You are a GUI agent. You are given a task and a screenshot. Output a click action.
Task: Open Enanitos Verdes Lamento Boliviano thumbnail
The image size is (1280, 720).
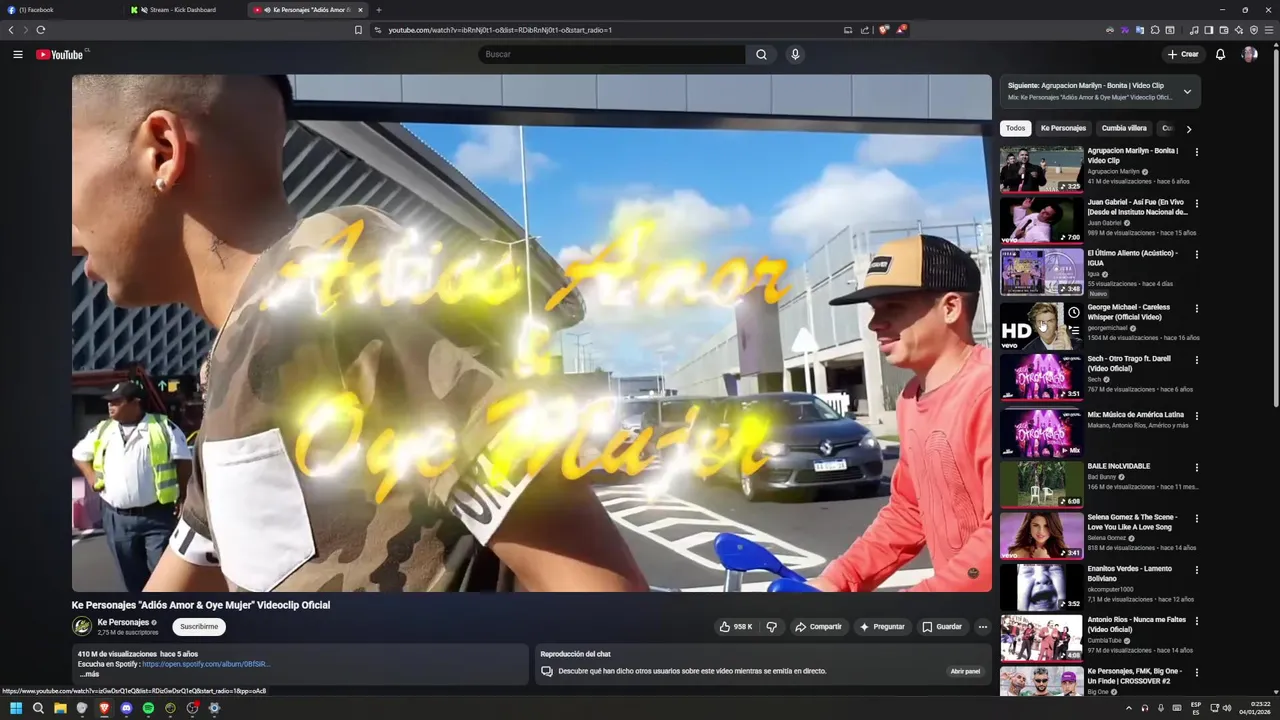pyautogui.click(x=1041, y=587)
